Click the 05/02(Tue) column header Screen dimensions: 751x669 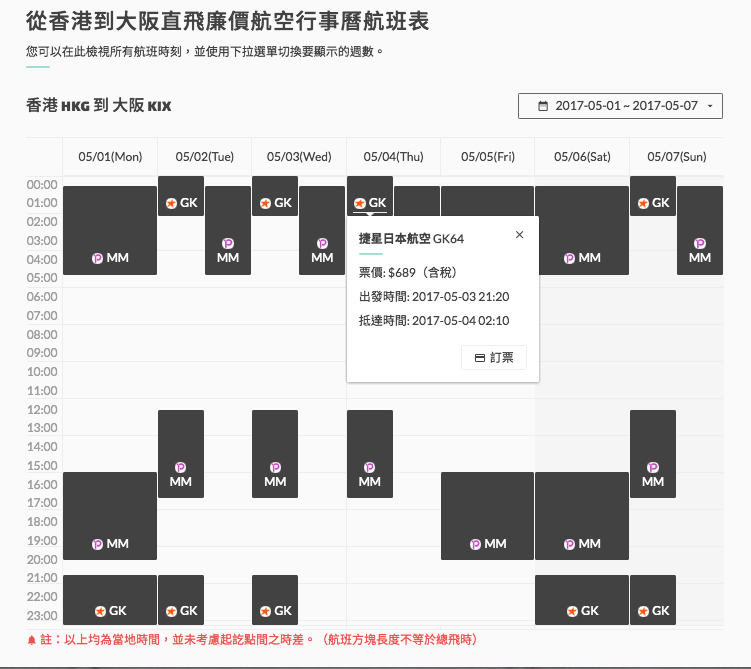pos(205,157)
